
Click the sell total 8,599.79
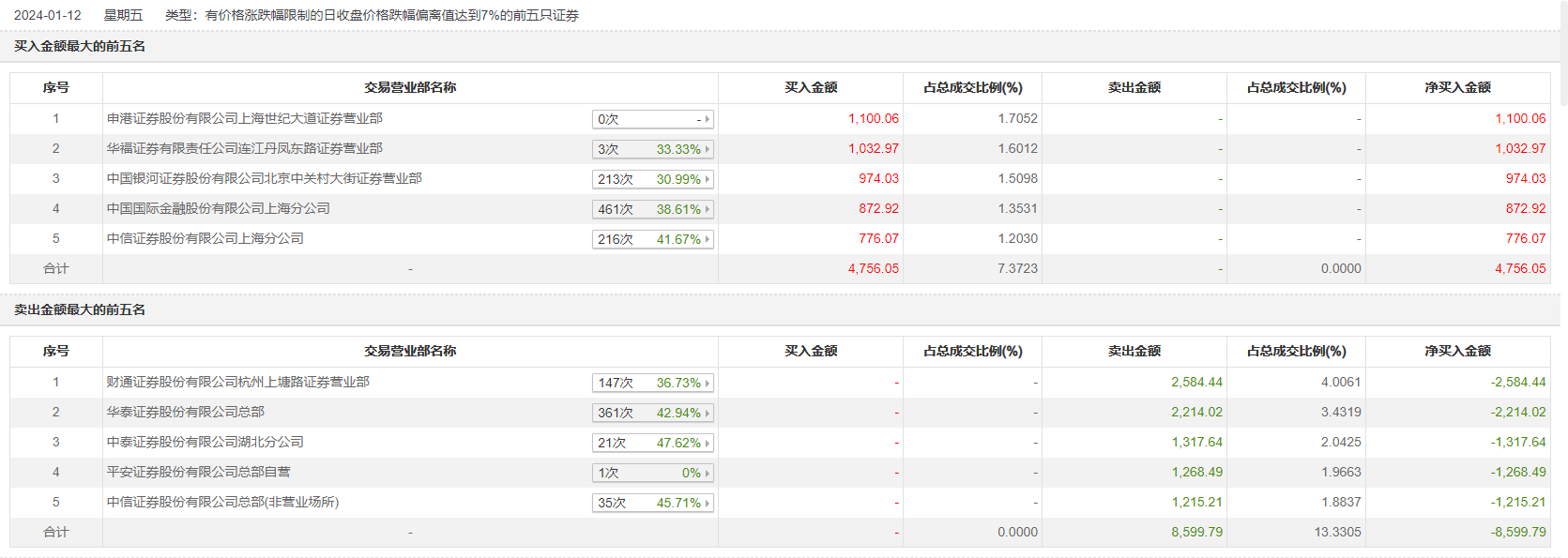click(x=1196, y=532)
